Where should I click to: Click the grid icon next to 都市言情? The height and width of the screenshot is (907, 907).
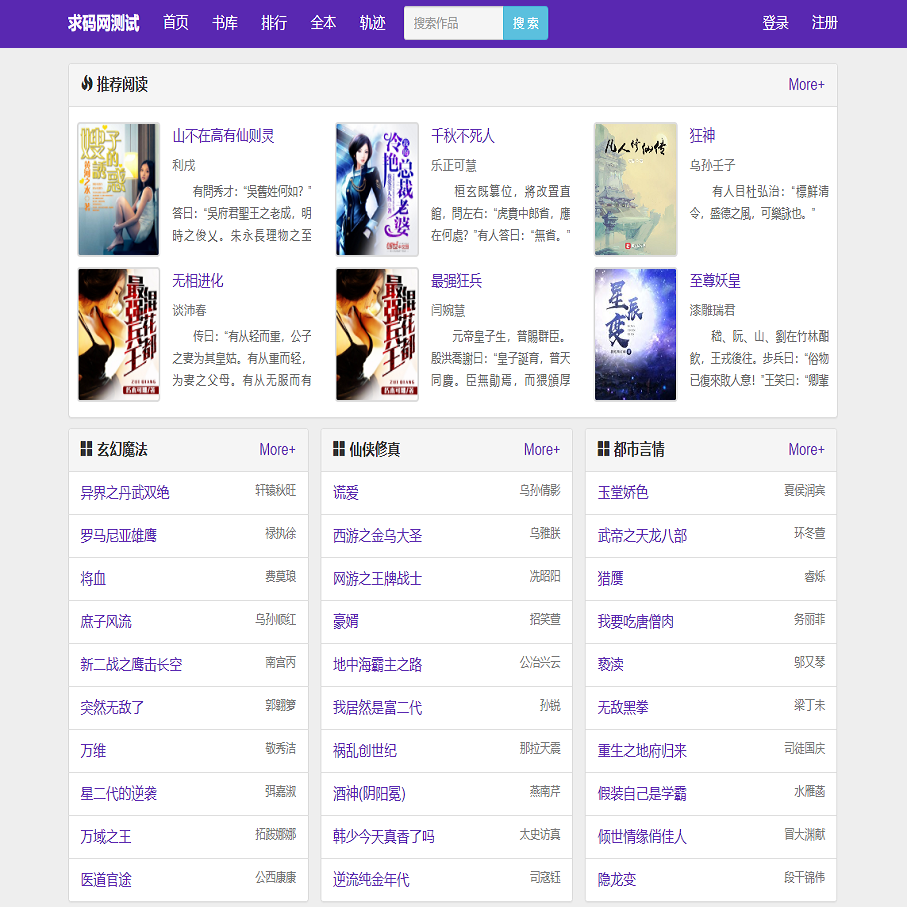(604, 450)
